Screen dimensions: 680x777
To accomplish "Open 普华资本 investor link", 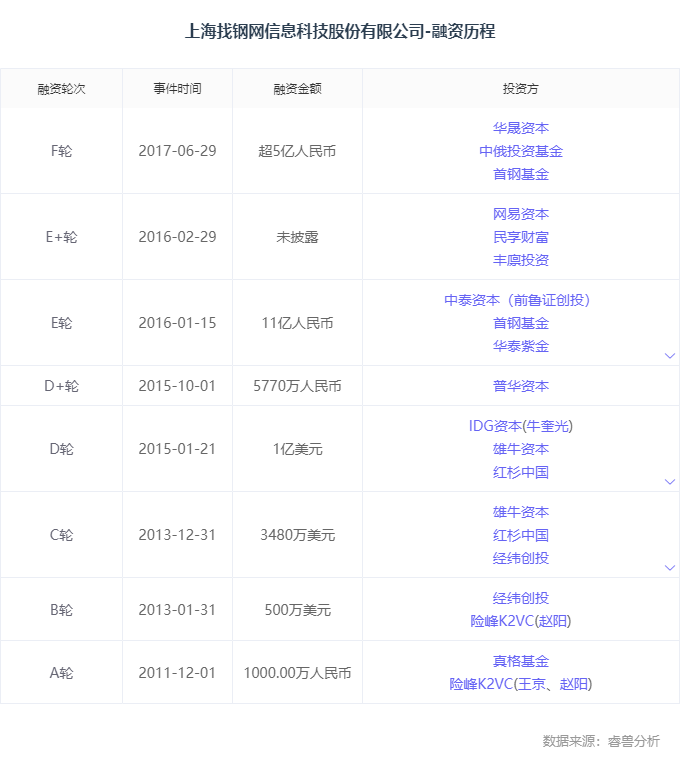I will 520,386.
